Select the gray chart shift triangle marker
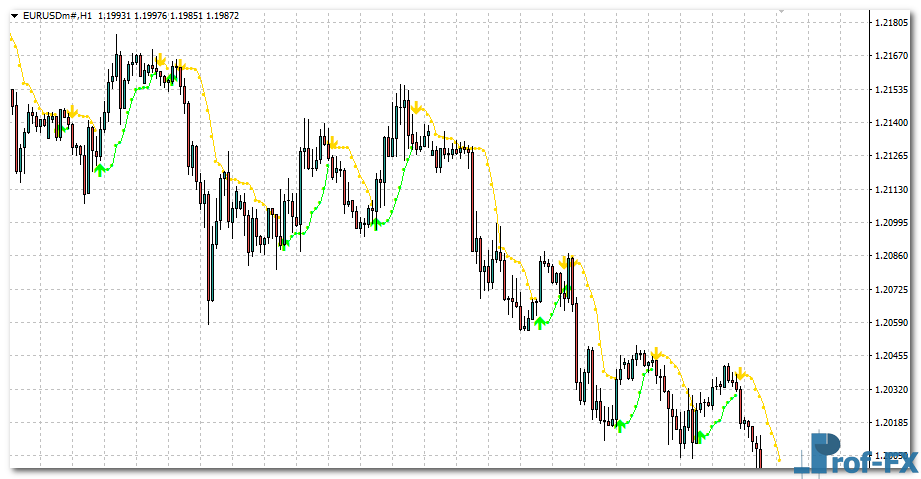 pos(781,11)
